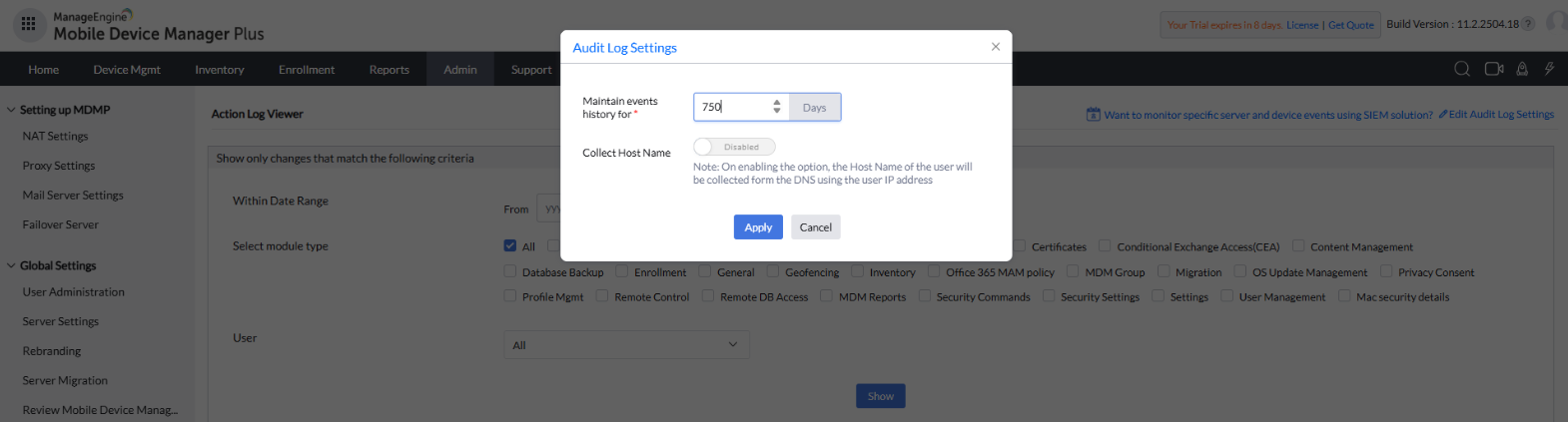This screenshot has height=422, width=1568.
Task: Open the app grid launcher icon
Action: tap(28, 24)
